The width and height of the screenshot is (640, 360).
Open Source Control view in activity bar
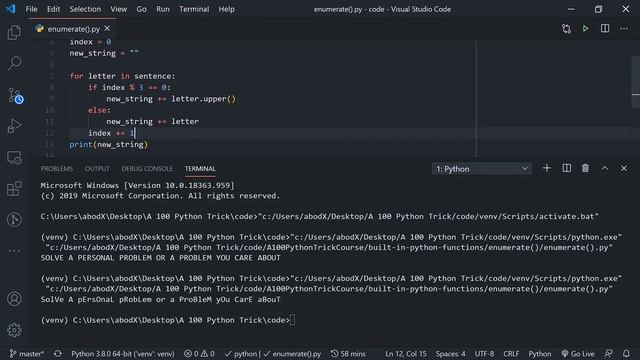[x=15, y=96]
